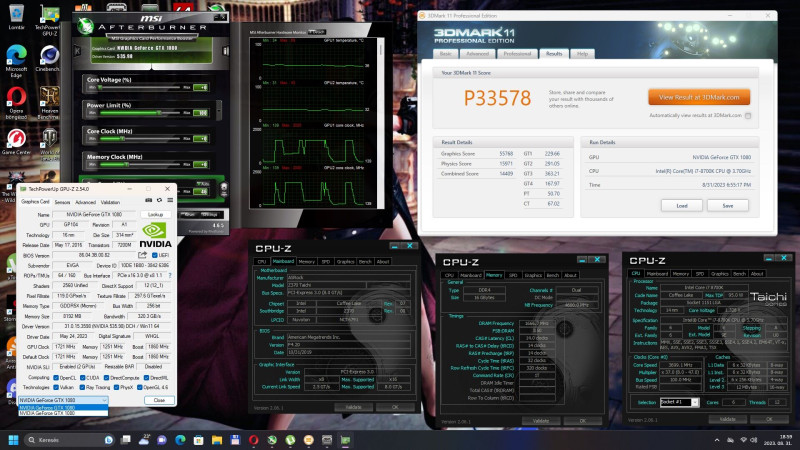800x450 pixels.
Task: Toggle Ray Tracing checkbox
Action: point(82,387)
